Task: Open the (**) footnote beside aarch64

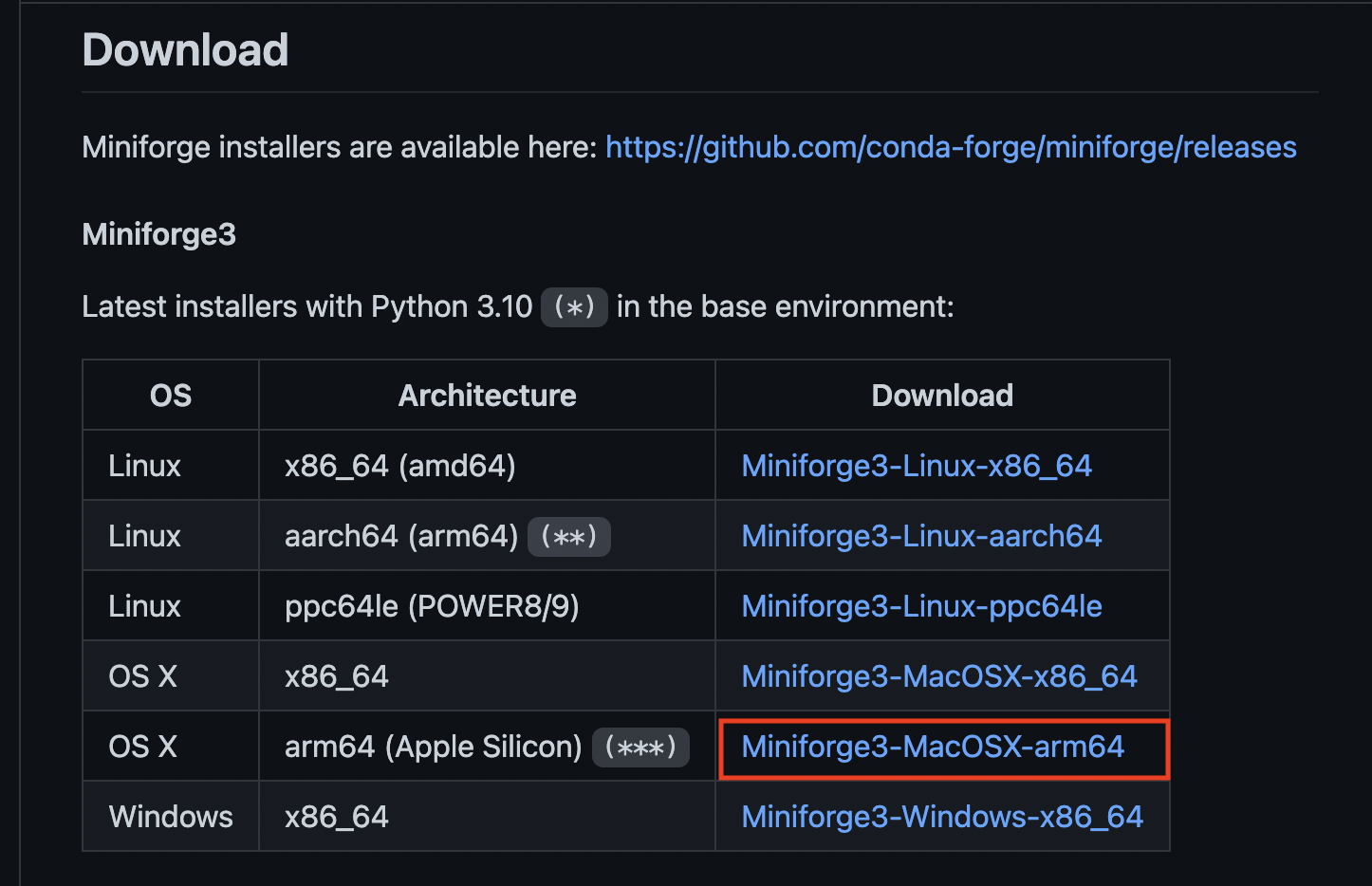Action: coord(568,536)
